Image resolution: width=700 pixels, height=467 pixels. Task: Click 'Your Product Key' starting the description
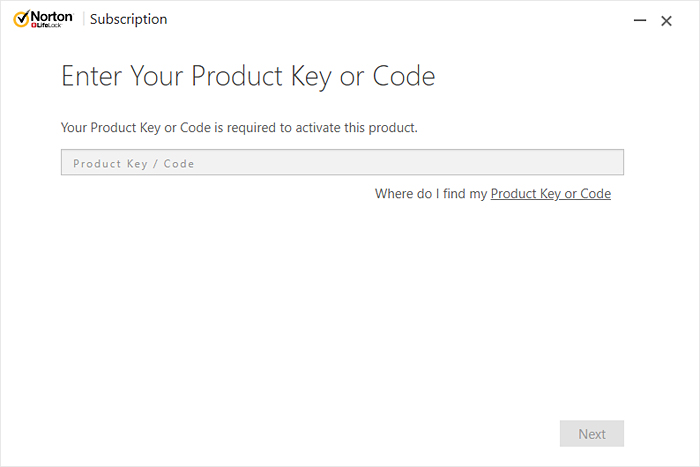tap(109, 128)
